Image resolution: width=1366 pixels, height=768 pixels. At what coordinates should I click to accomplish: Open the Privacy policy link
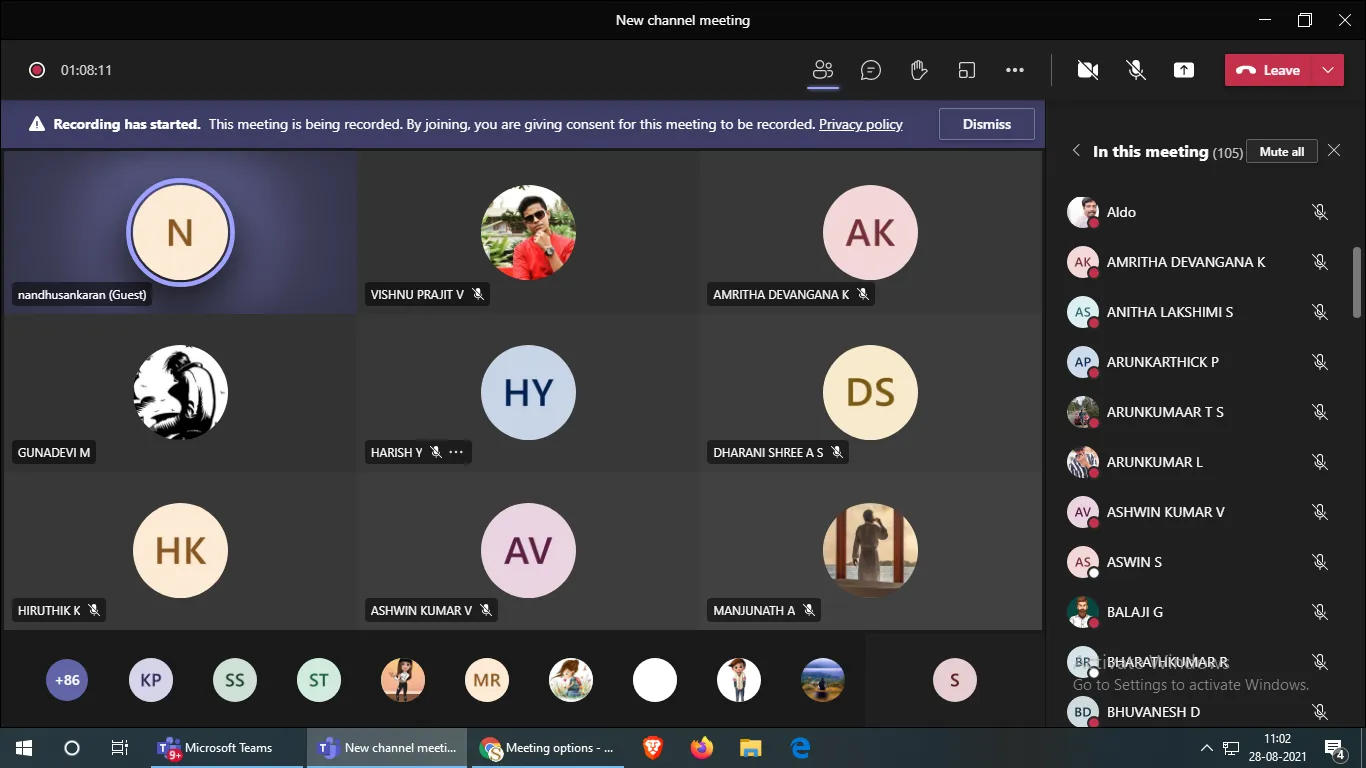tap(860, 124)
